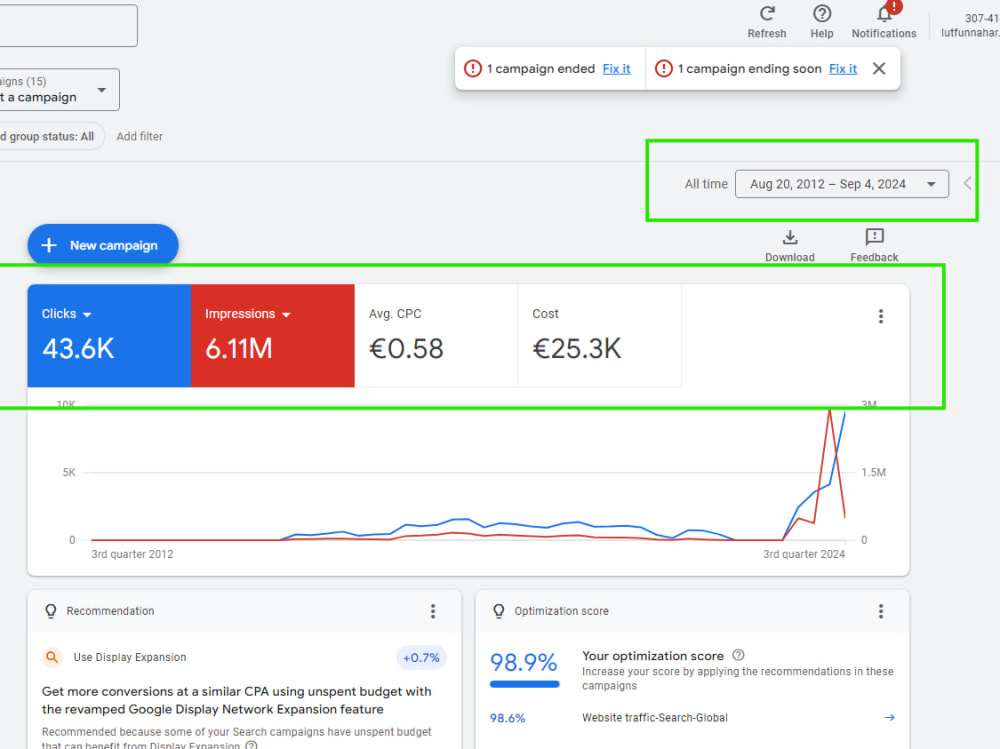
Task: Open the performance chart card's options menu
Action: 881,316
